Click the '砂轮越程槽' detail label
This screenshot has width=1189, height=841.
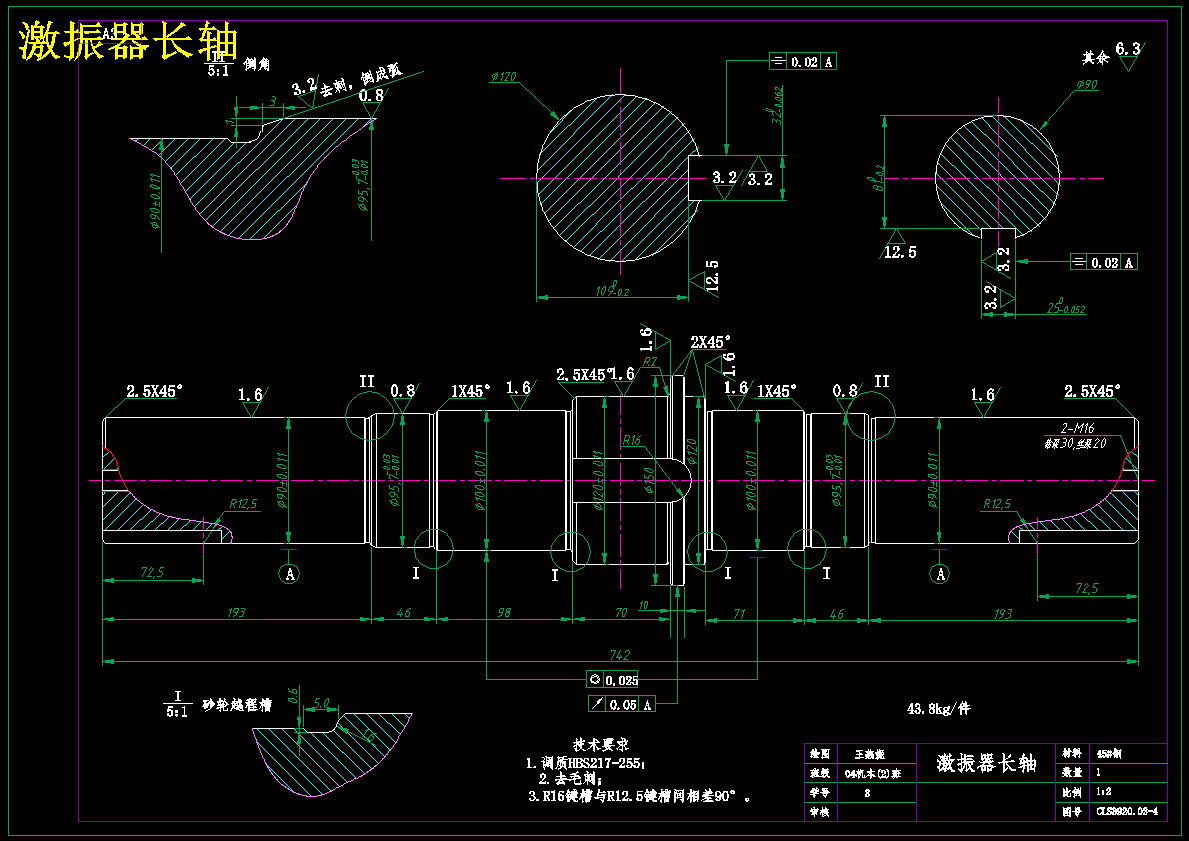click(x=237, y=705)
